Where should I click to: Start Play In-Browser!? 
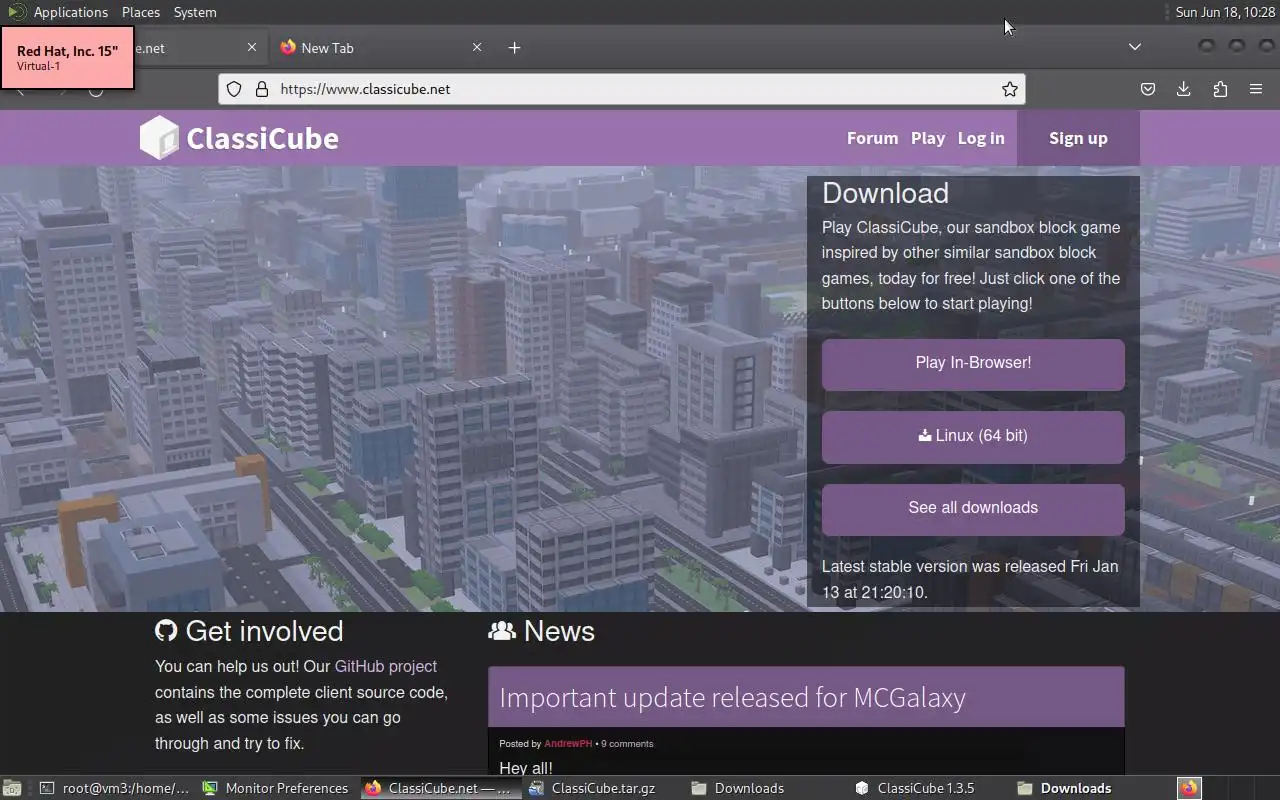973,363
